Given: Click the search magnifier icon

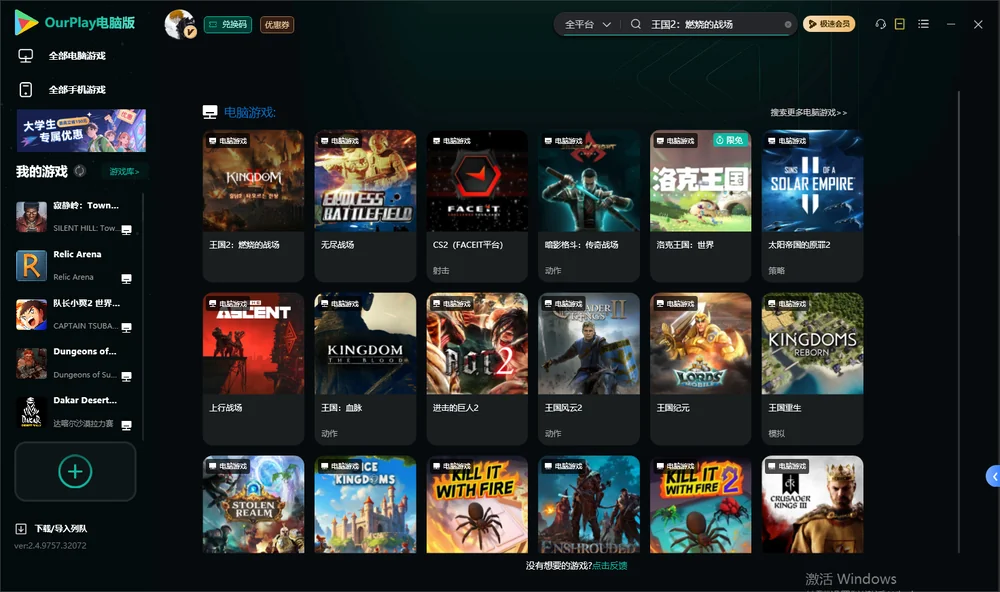Looking at the screenshot, I should click(x=635, y=24).
